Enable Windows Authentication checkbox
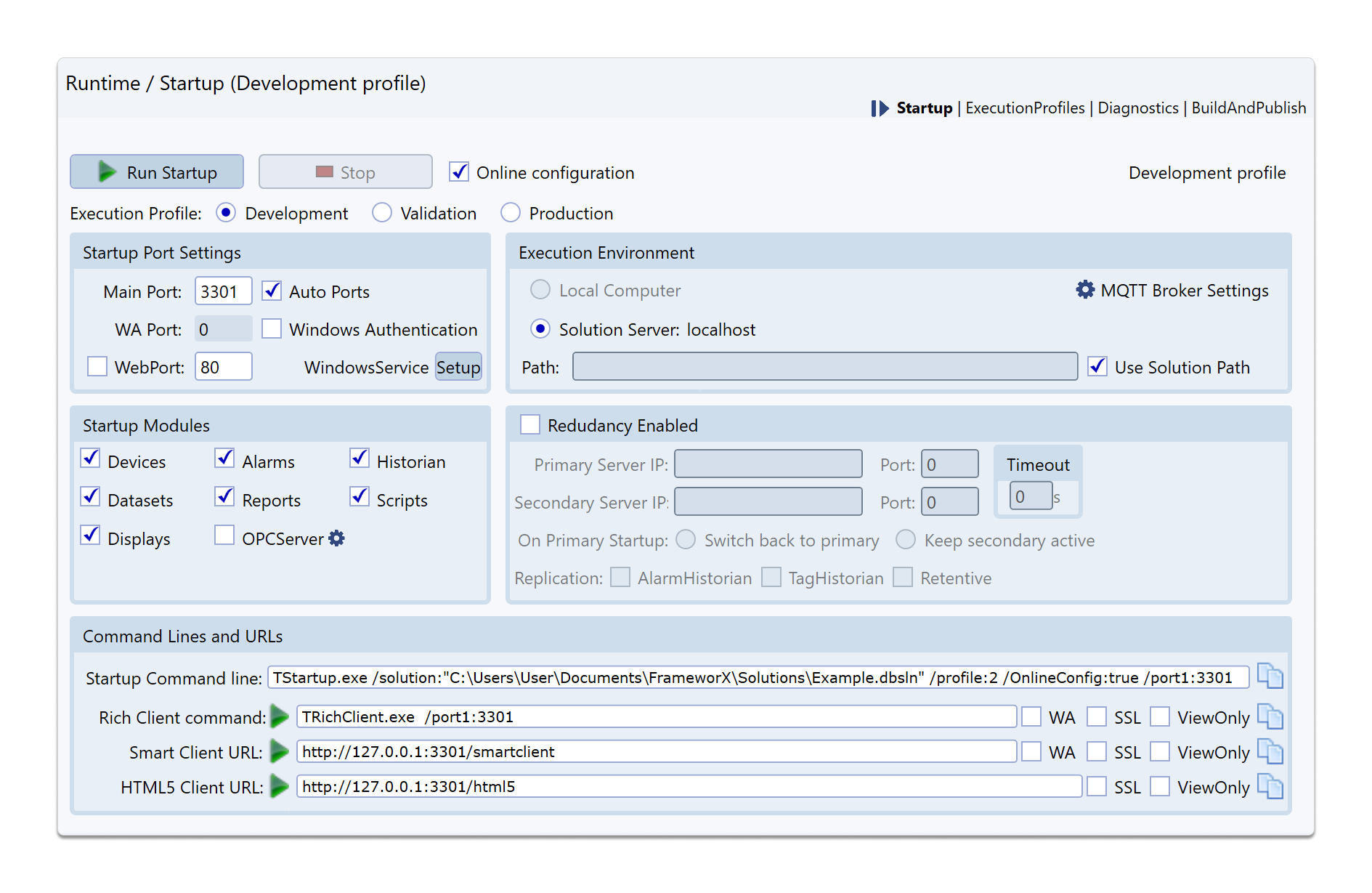Viewport: 1372px width, 893px height. point(272,329)
